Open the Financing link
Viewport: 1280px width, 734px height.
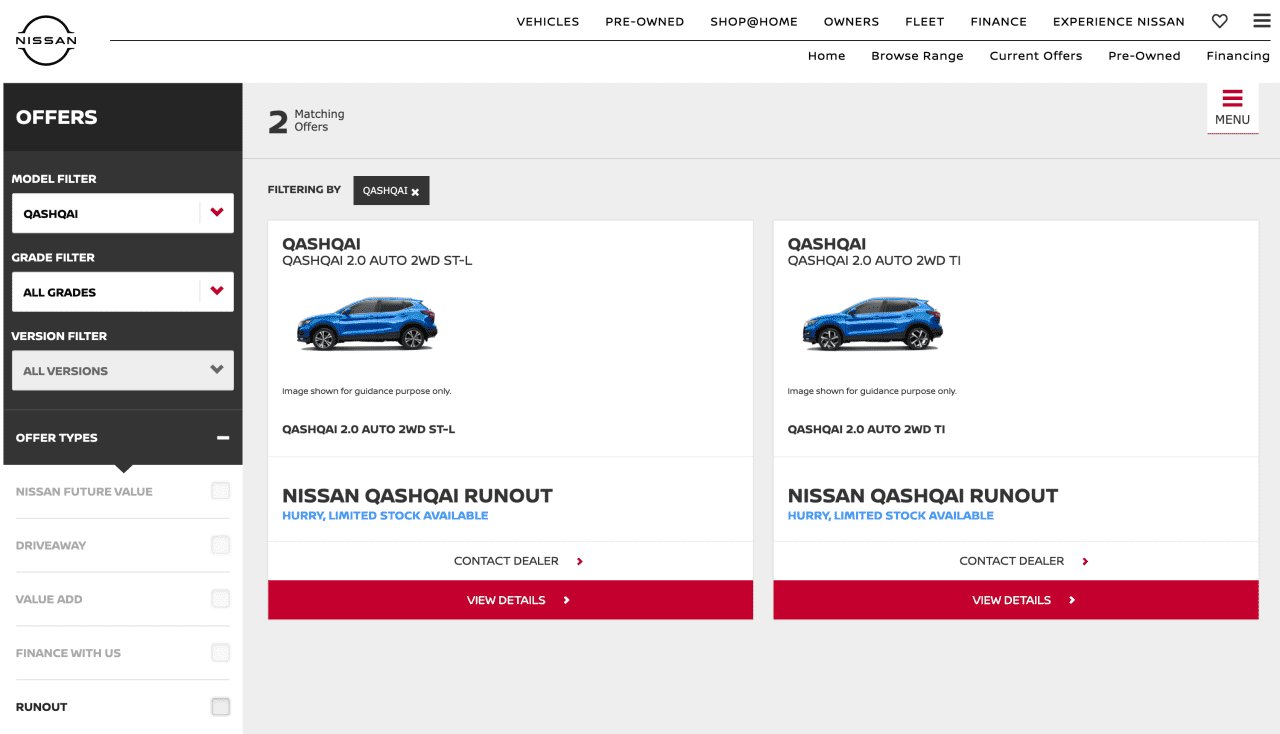1238,56
